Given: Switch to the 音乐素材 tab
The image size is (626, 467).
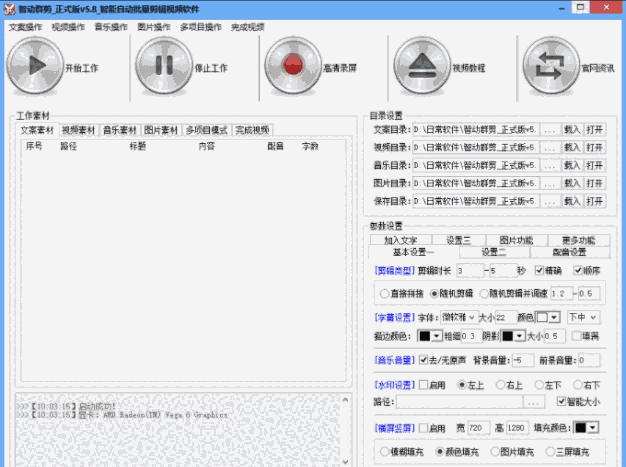Looking at the screenshot, I should 120,130.
